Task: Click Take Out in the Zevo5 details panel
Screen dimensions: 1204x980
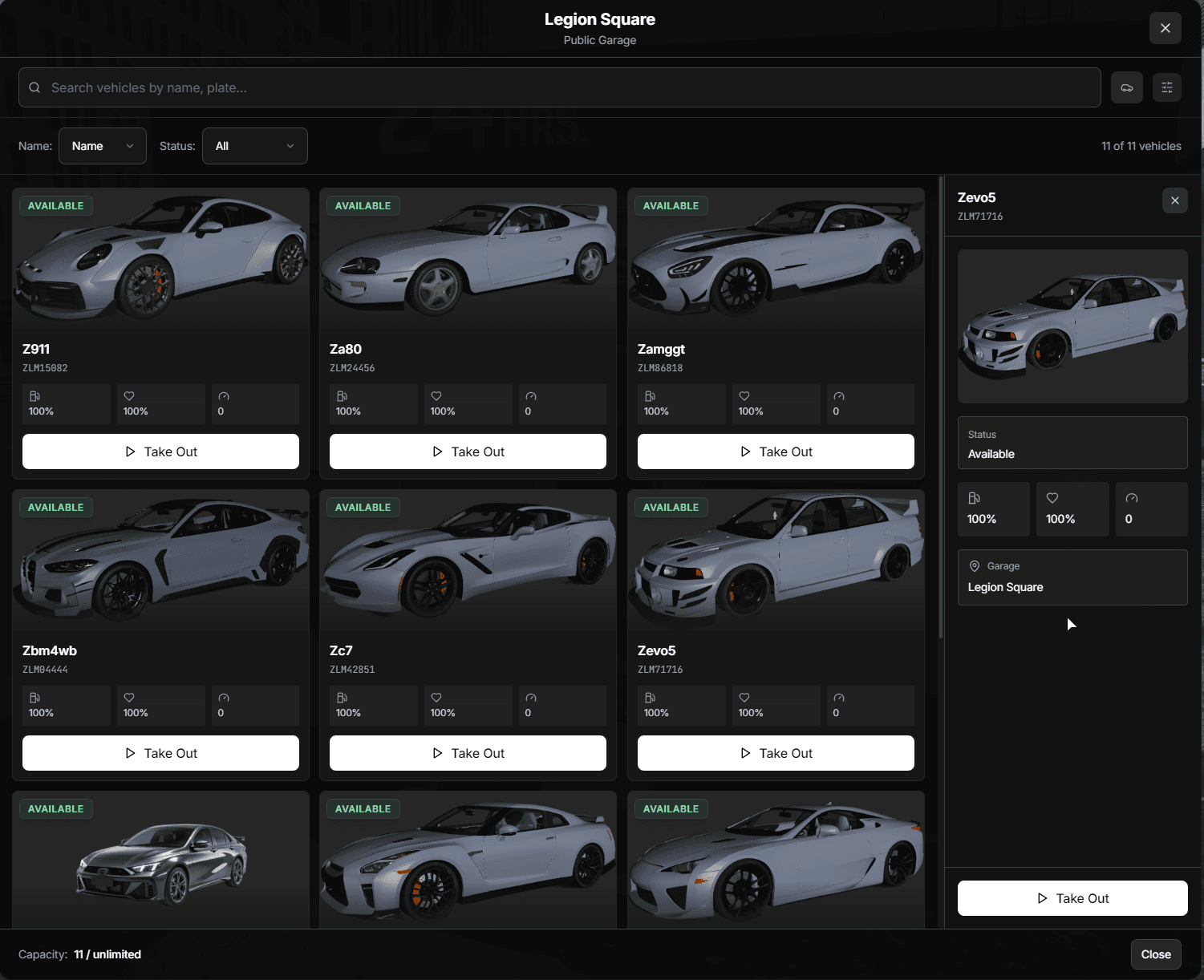Action: click(x=1072, y=898)
